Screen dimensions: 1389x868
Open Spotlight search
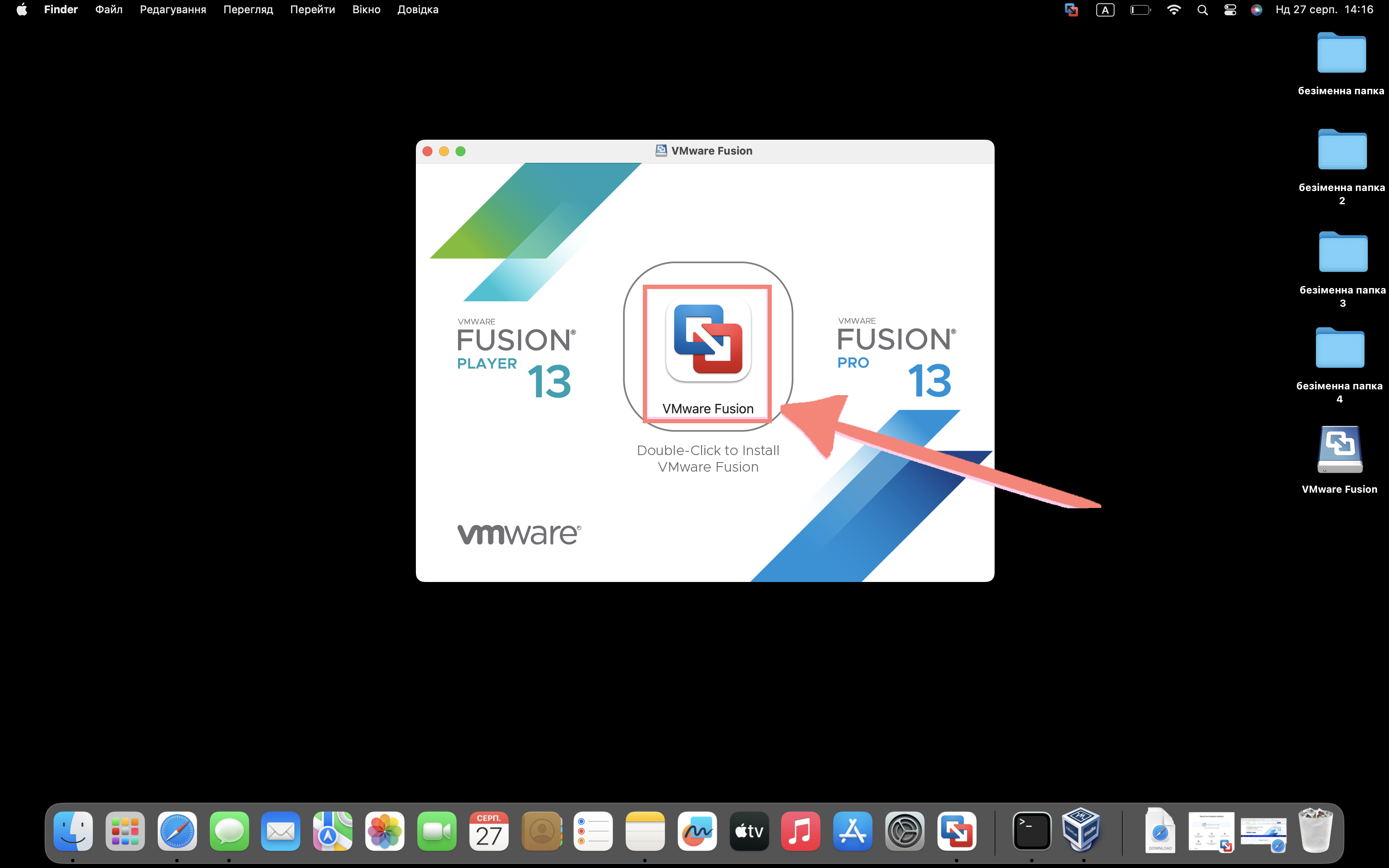1203,10
